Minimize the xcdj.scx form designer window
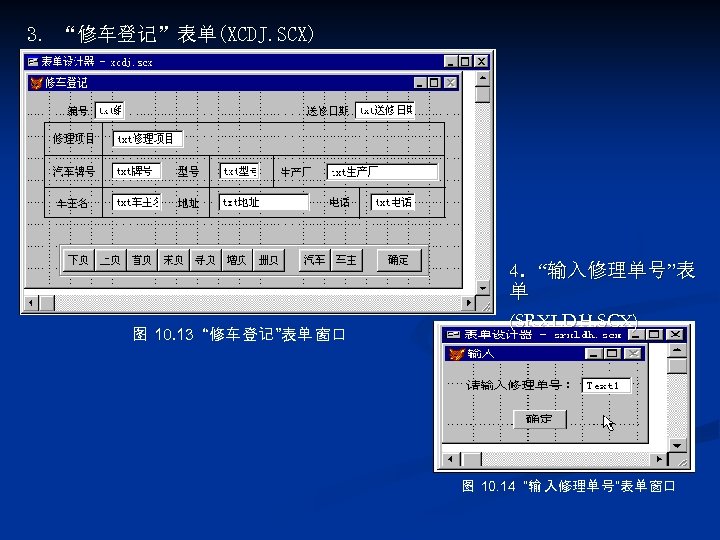 tap(451, 61)
